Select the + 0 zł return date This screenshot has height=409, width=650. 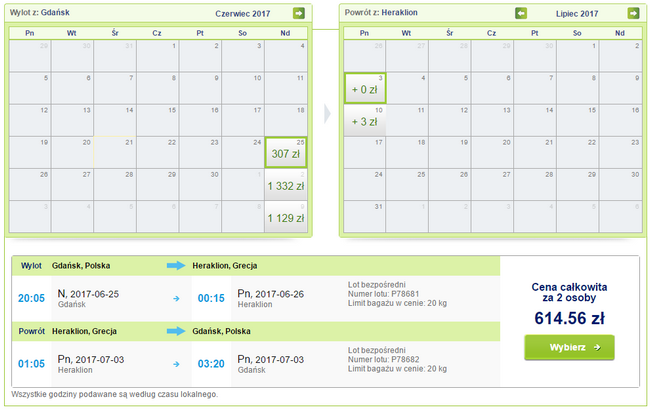tap(364, 88)
